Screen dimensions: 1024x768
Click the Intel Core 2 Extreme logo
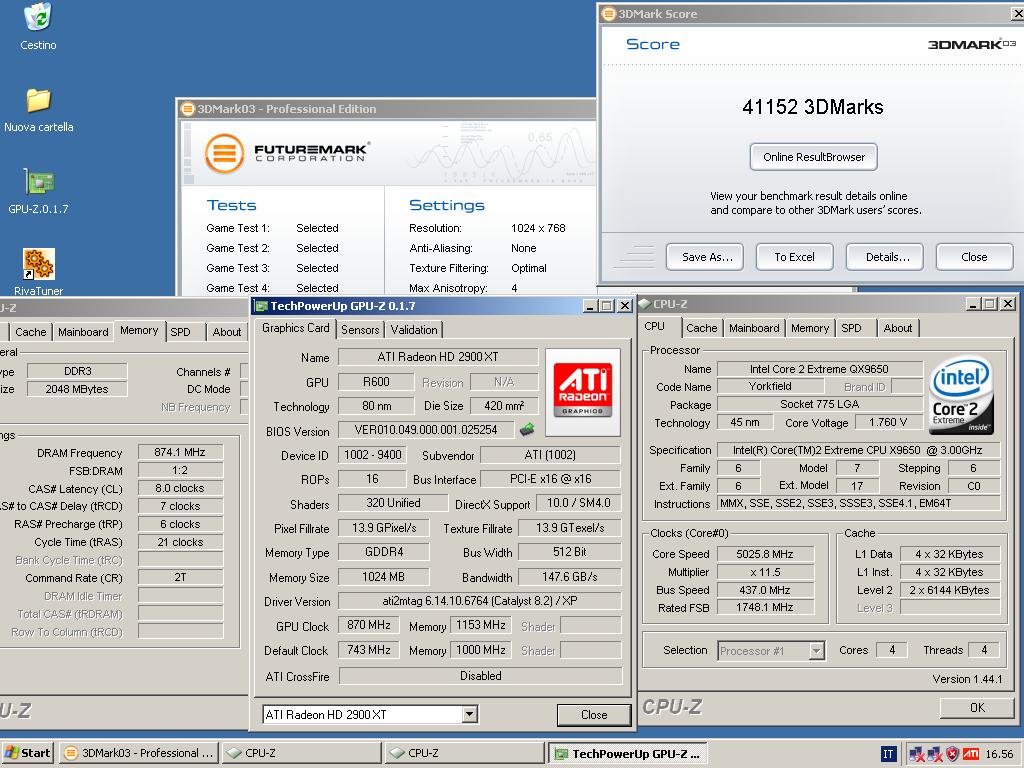tap(961, 394)
